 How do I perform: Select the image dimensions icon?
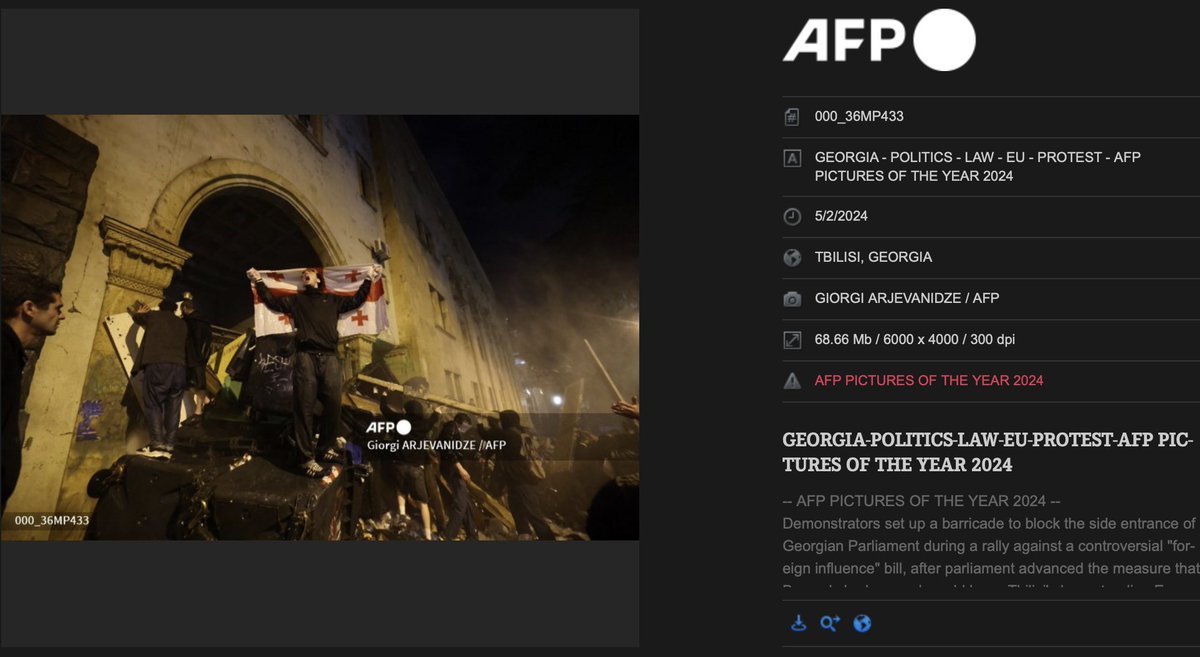pos(790,339)
